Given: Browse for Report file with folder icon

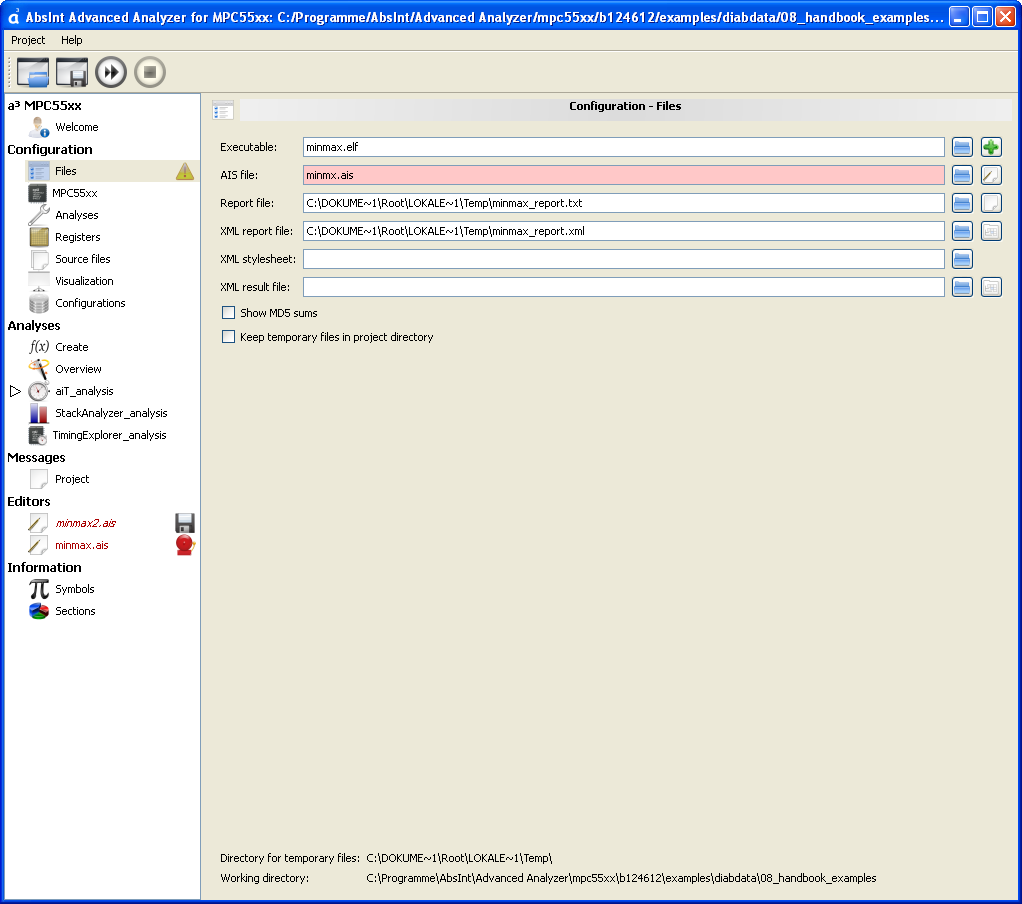Looking at the screenshot, I should click(x=962, y=203).
